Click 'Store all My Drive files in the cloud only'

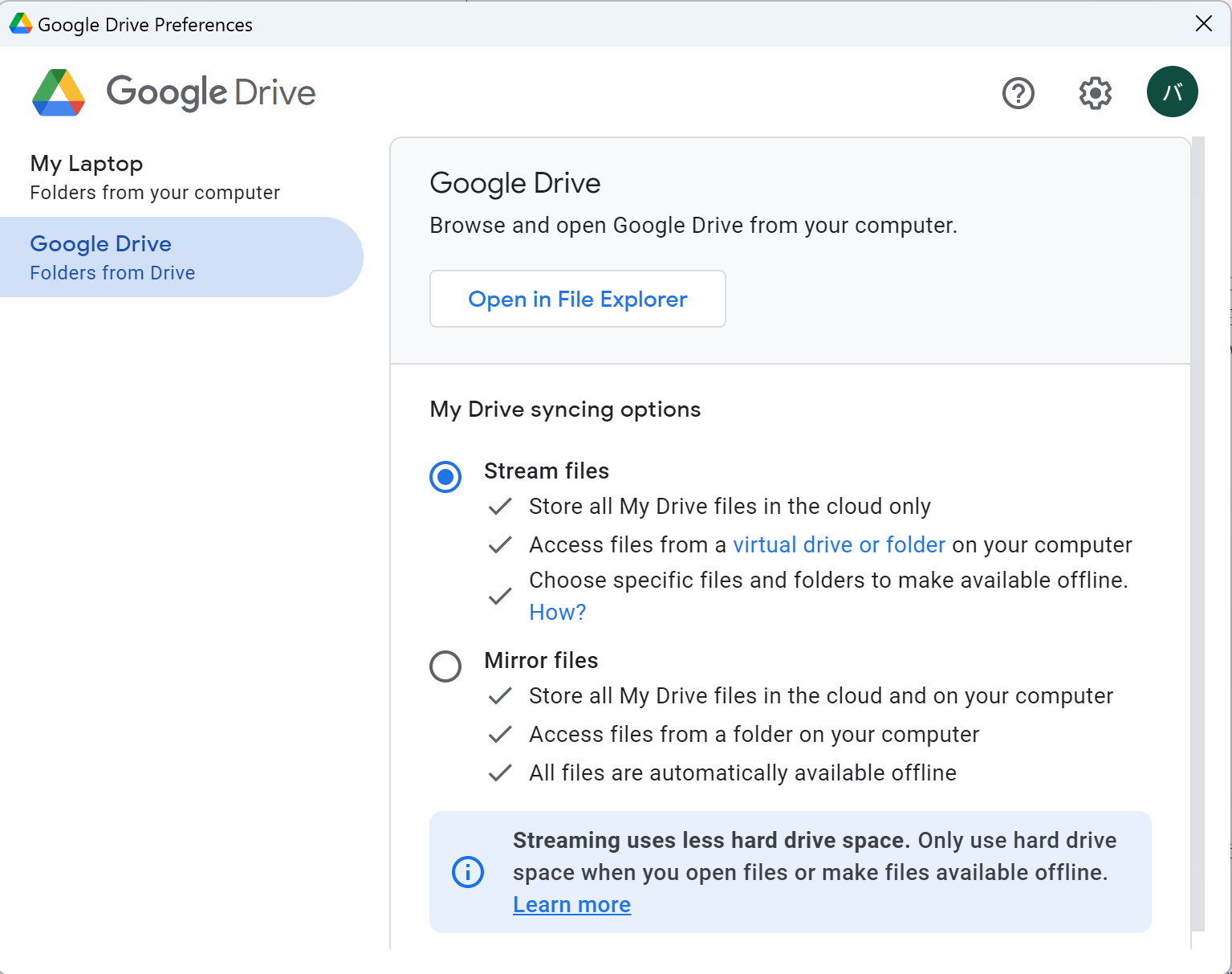coord(730,507)
